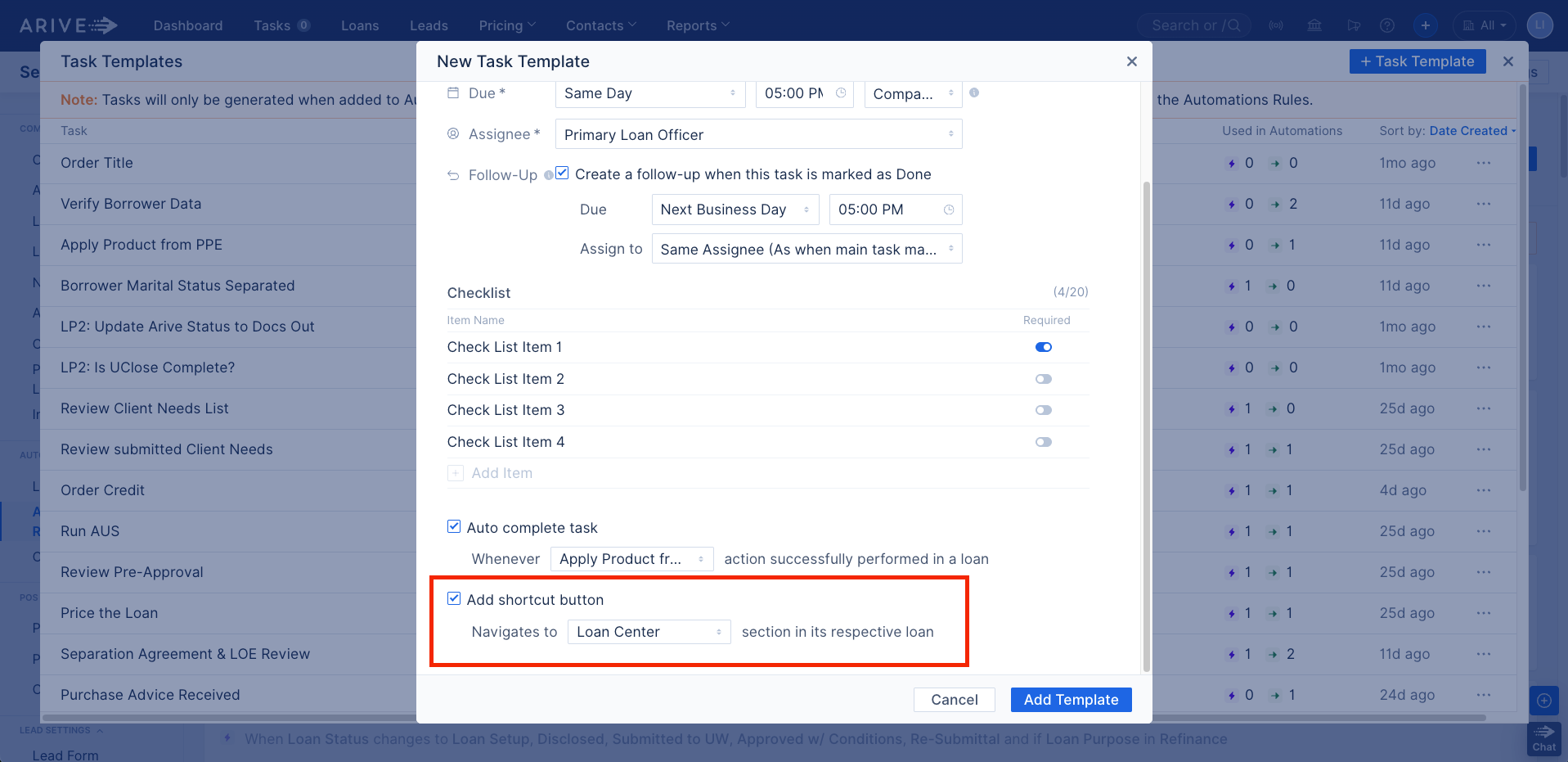Click the megaphone announcements icon
Image resolution: width=1568 pixels, height=762 pixels.
click(x=1355, y=25)
